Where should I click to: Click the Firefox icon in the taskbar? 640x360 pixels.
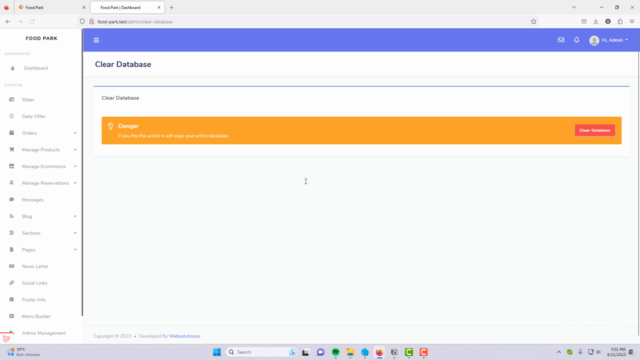[380, 352]
